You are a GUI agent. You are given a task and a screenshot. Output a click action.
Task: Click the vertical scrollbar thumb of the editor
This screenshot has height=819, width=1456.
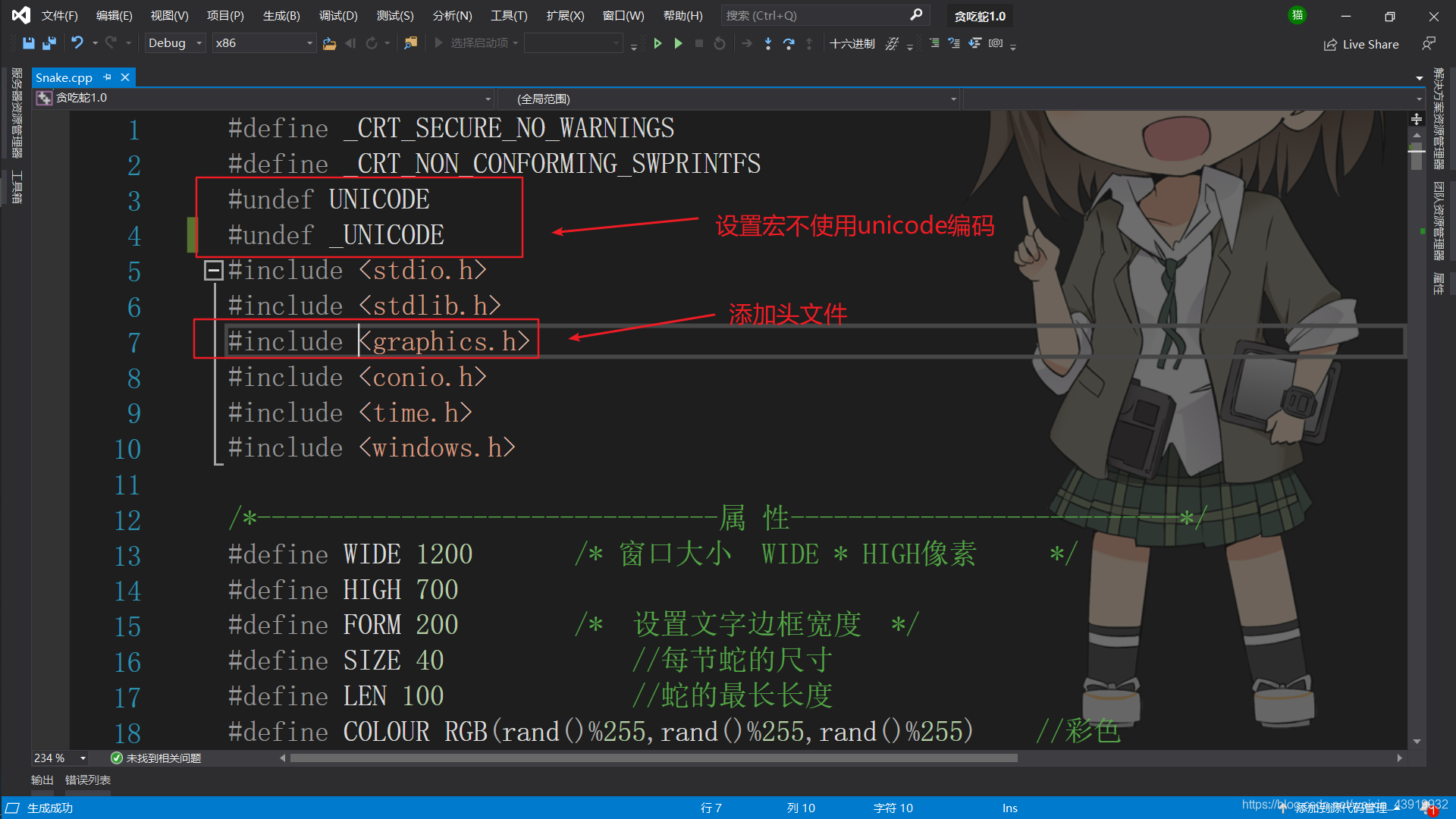pos(1417,156)
